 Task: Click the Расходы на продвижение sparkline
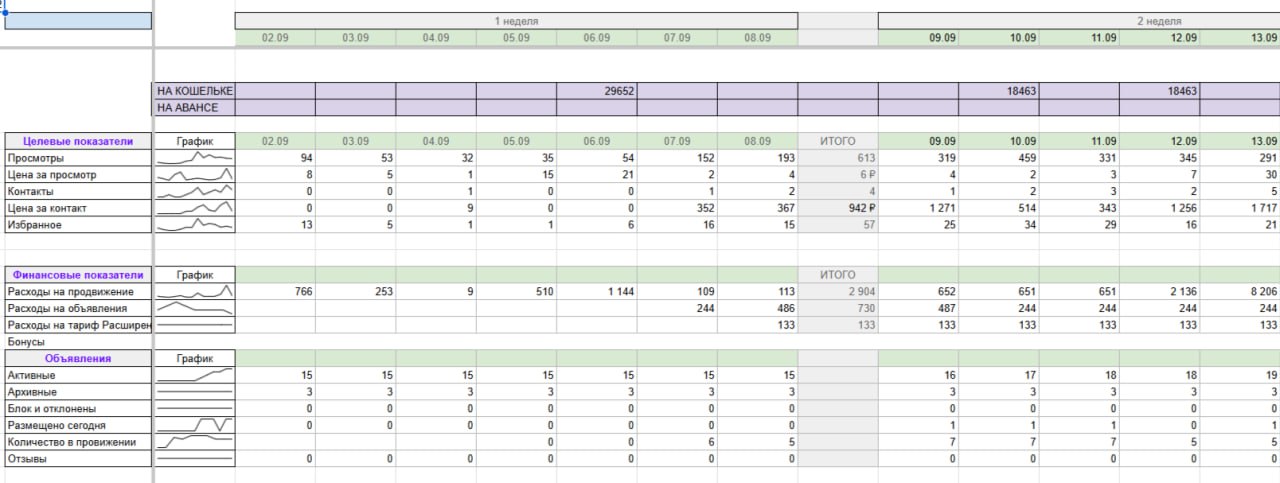(195, 292)
